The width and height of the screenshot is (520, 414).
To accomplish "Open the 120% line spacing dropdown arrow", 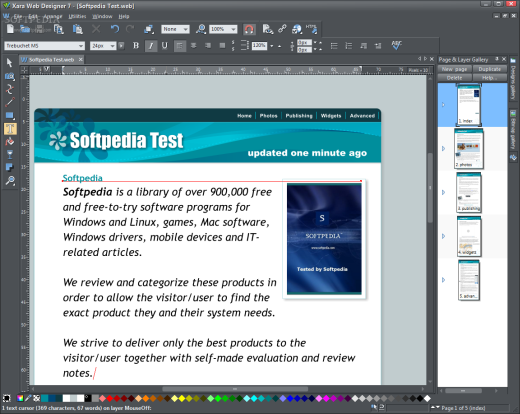I will (x=272, y=46).
